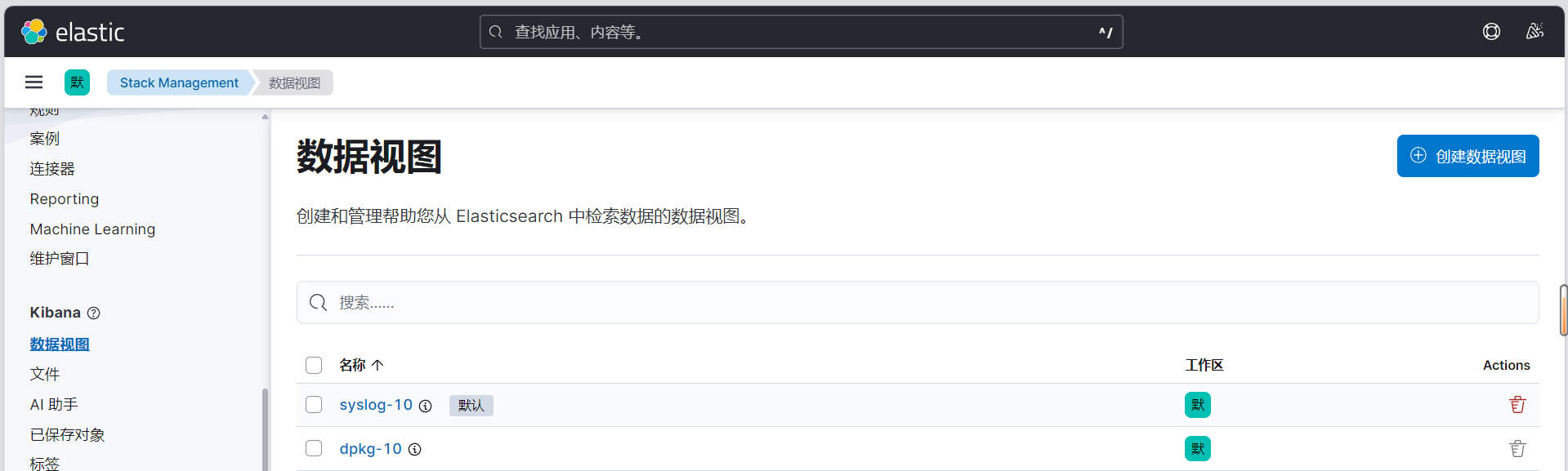Open 连接器 in sidebar
Image resolution: width=1568 pixels, height=471 pixels.
click(x=52, y=169)
